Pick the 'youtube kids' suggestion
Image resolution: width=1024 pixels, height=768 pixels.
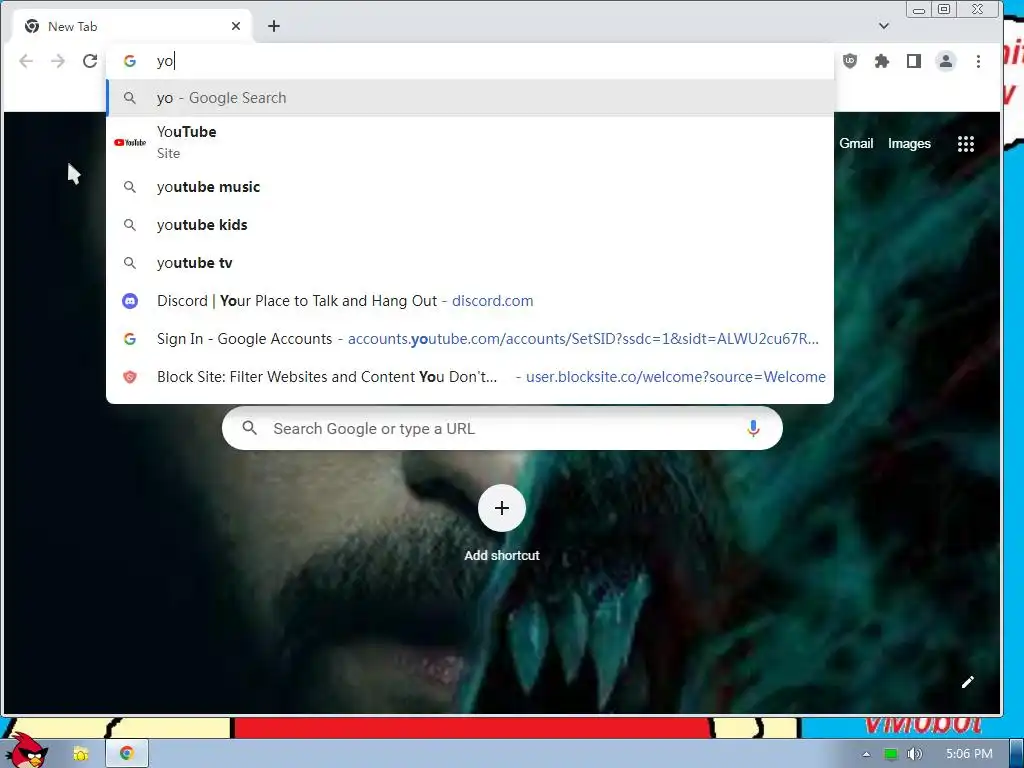(470, 225)
